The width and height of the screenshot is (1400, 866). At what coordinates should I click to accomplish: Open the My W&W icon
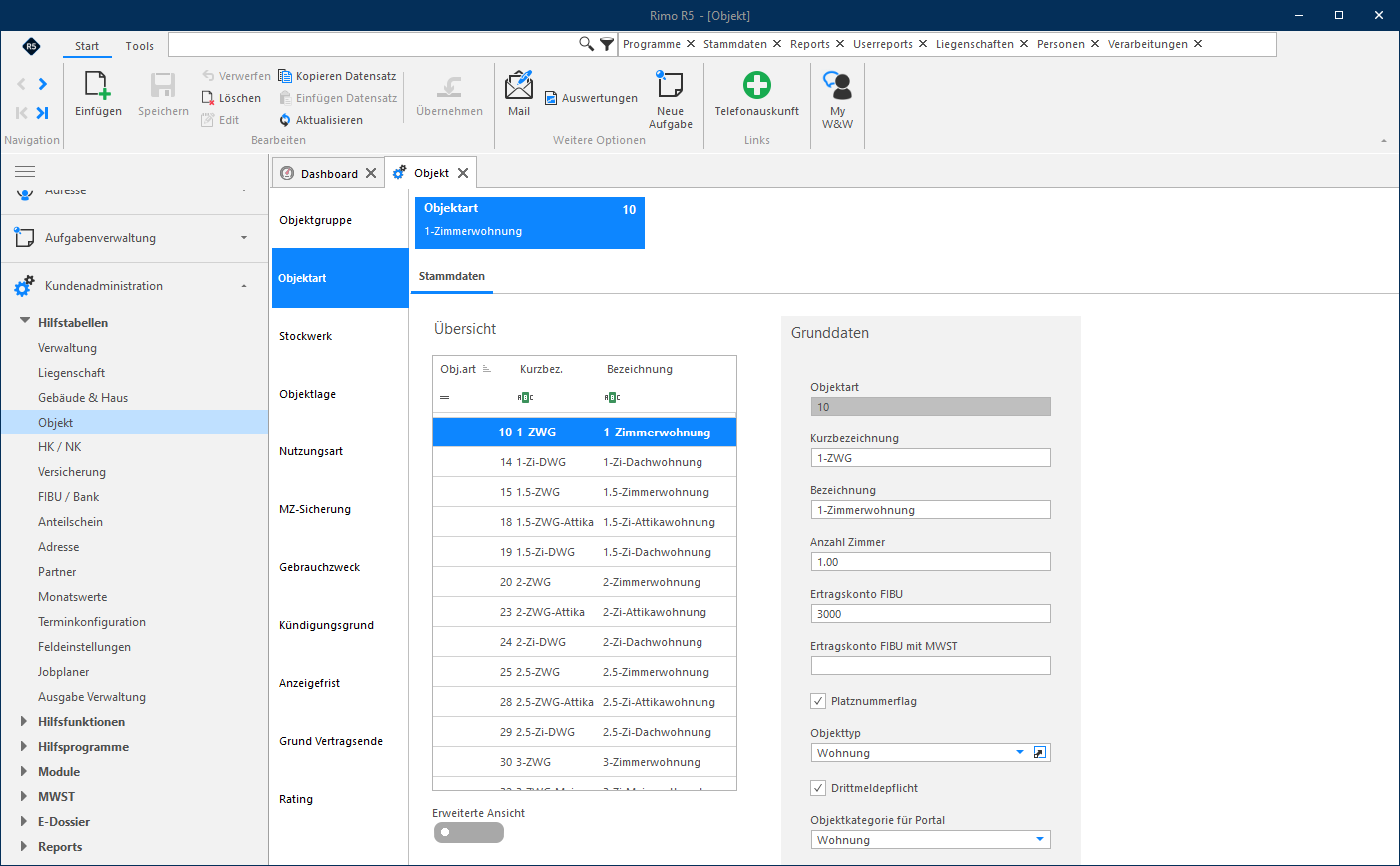tap(837, 85)
